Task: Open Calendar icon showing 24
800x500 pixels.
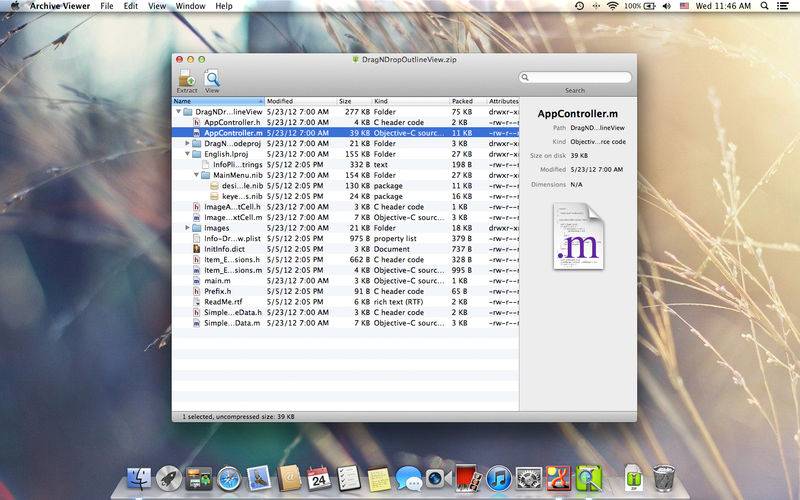Action: [319, 479]
